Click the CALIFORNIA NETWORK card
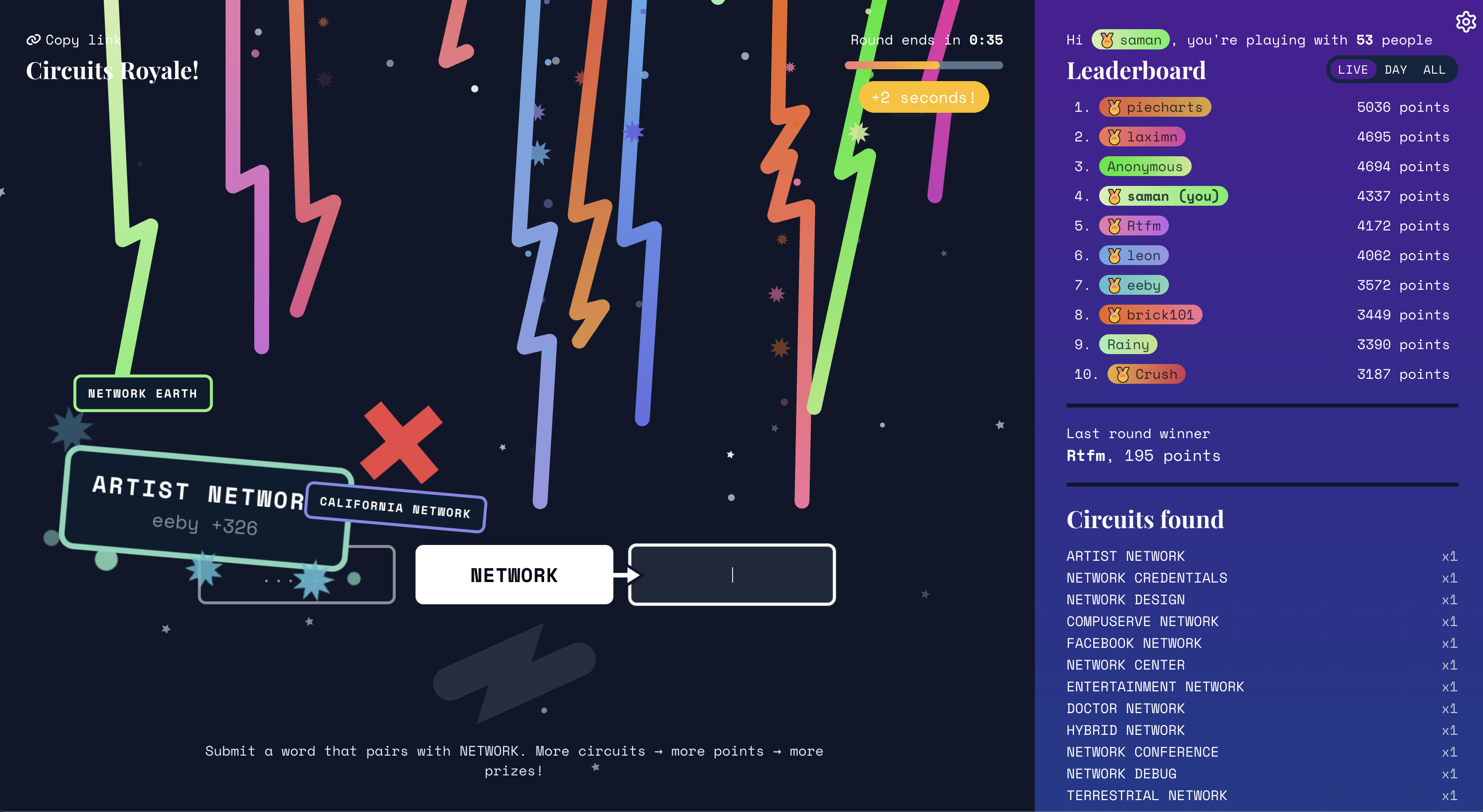The width and height of the screenshot is (1483, 812). coord(395,507)
